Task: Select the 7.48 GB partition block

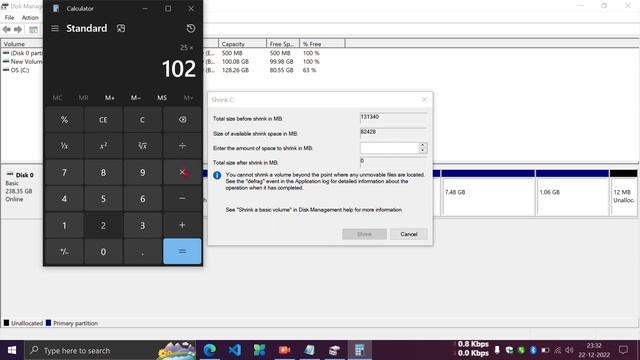Action: pyautogui.click(x=488, y=193)
